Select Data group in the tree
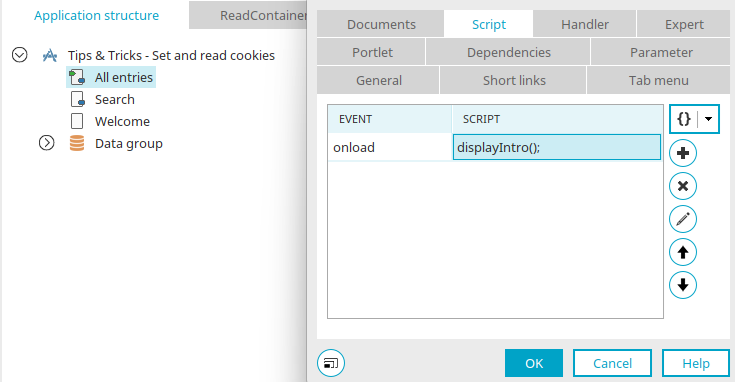Viewport: 735px width, 382px height. coord(129,143)
